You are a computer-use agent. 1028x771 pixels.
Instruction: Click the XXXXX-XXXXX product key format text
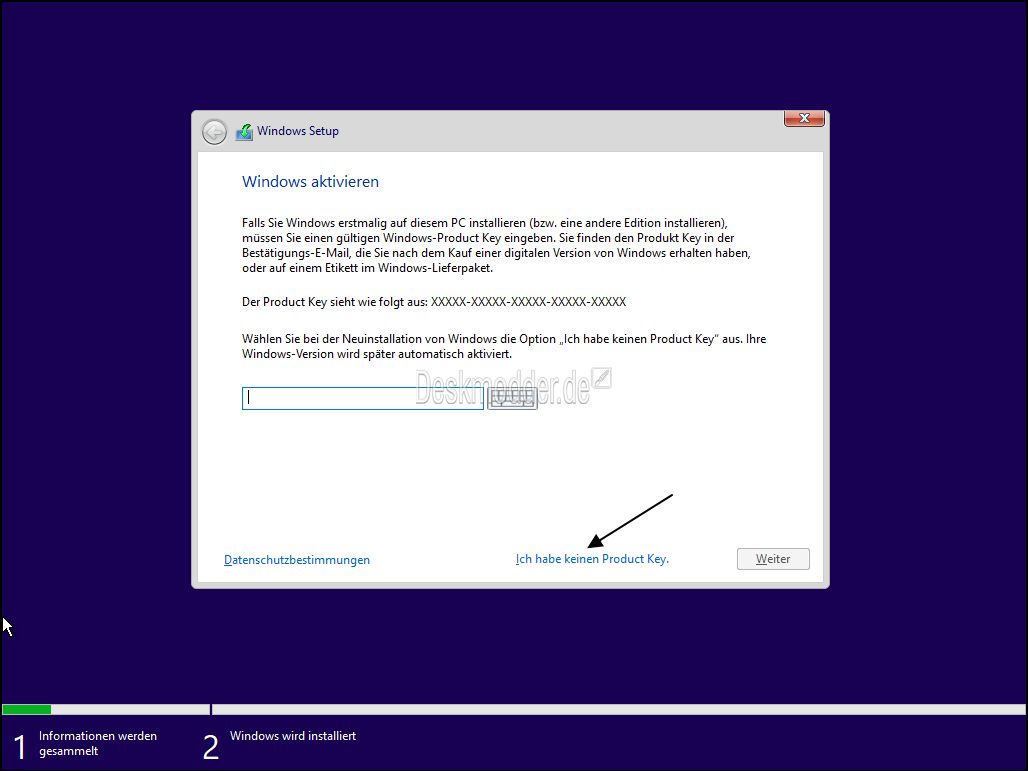click(528, 302)
